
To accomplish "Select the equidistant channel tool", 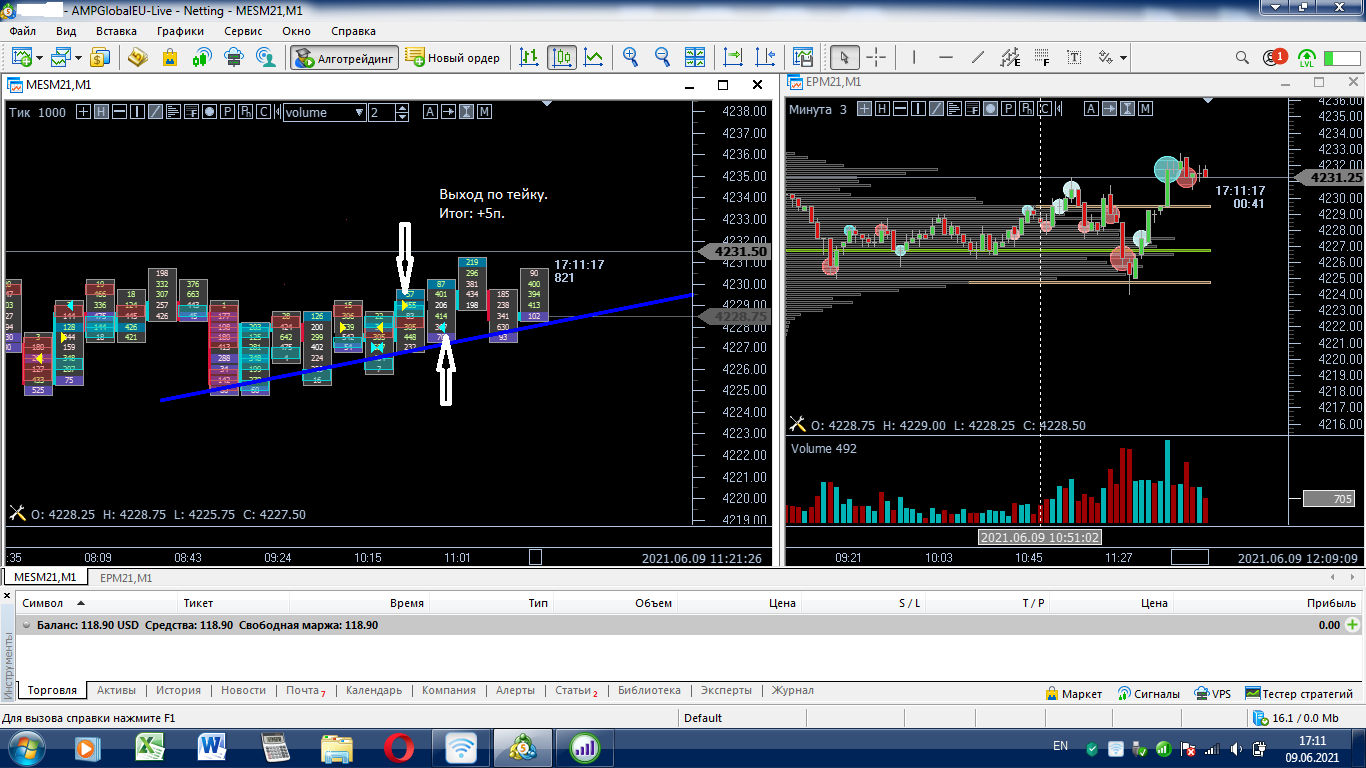I will (x=1010, y=57).
